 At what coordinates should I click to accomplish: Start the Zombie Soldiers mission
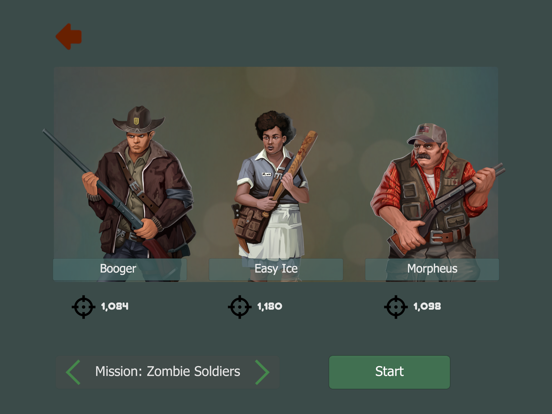point(389,372)
